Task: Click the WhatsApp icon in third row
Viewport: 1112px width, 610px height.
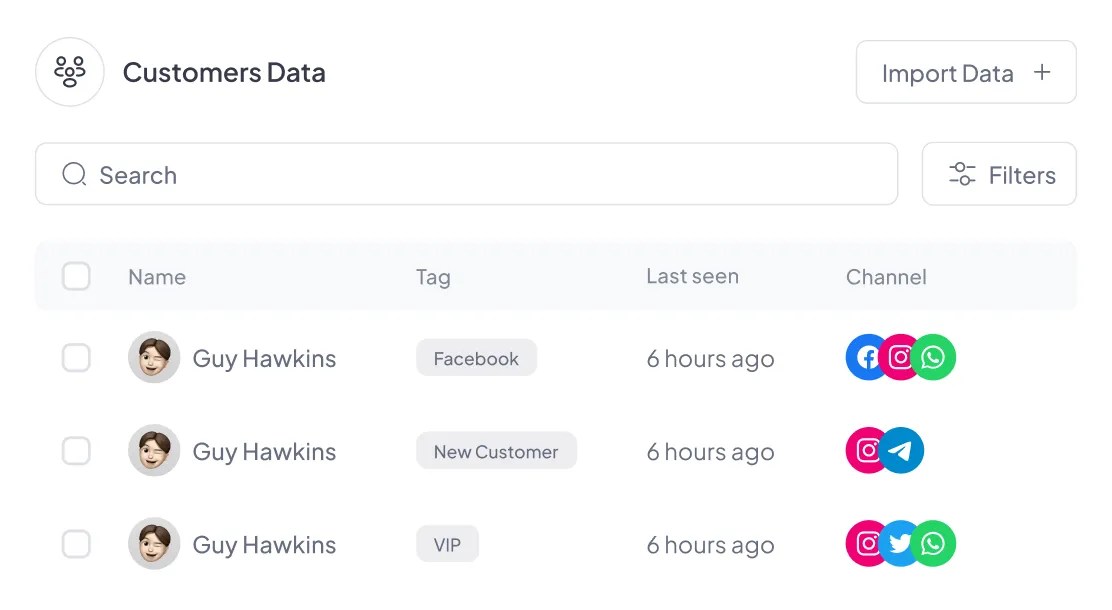Action: click(935, 544)
